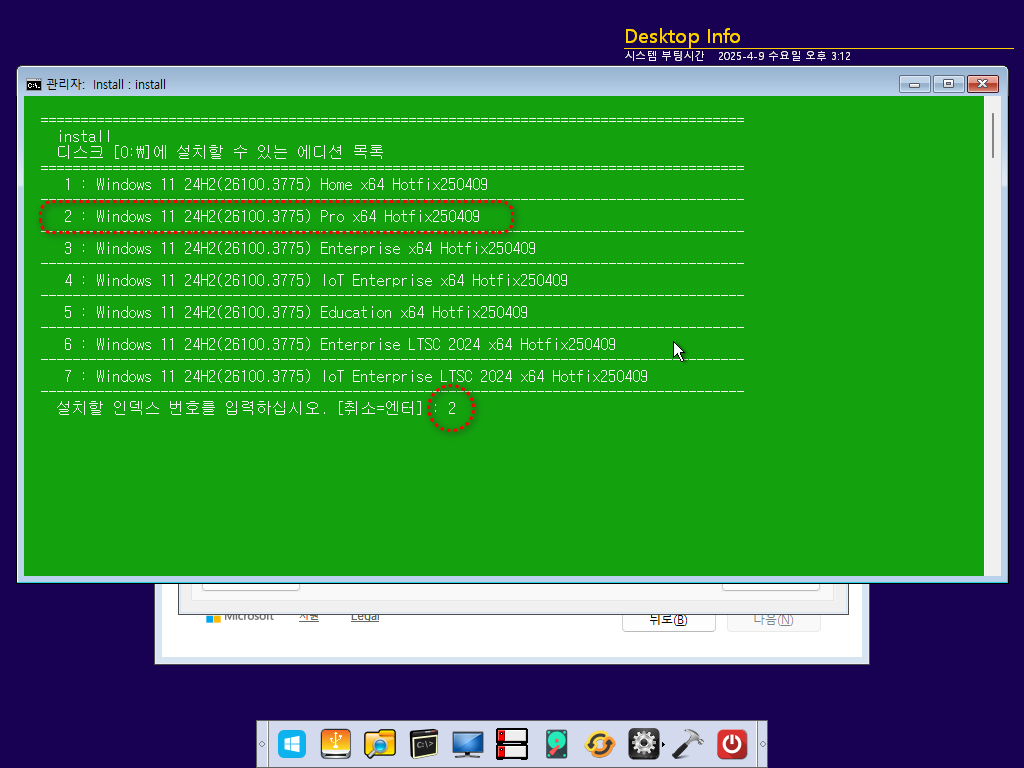Launch the command prompt icon in dock
This screenshot has height=768, width=1024.
click(x=423, y=744)
